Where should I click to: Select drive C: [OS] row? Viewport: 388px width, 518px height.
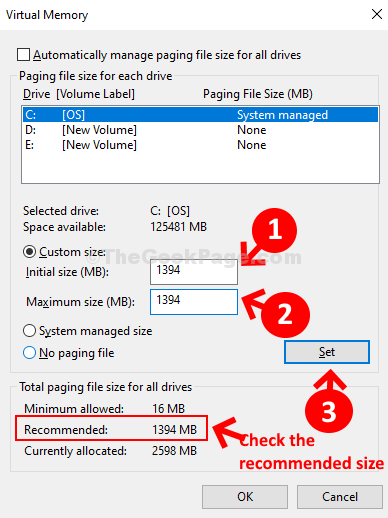(201, 115)
